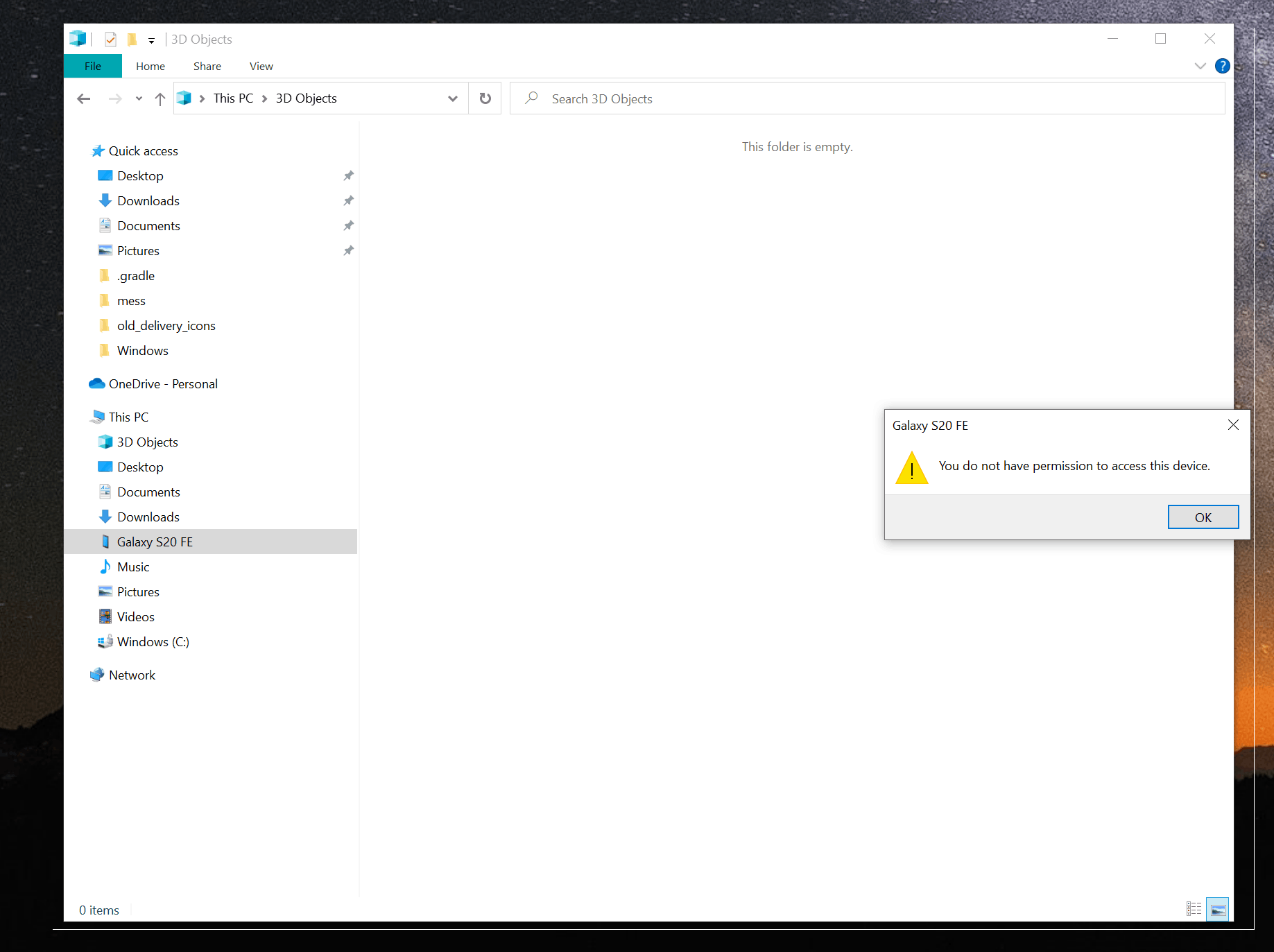The width and height of the screenshot is (1274, 952).
Task: Click OK in the Galaxy S20 FE dialog
Action: click(1203, 517)
